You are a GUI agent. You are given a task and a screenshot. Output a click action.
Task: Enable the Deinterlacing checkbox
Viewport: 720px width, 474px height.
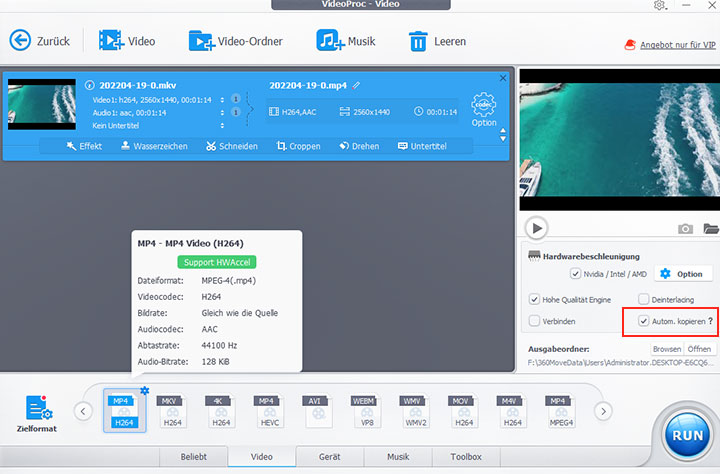[643, 299]
